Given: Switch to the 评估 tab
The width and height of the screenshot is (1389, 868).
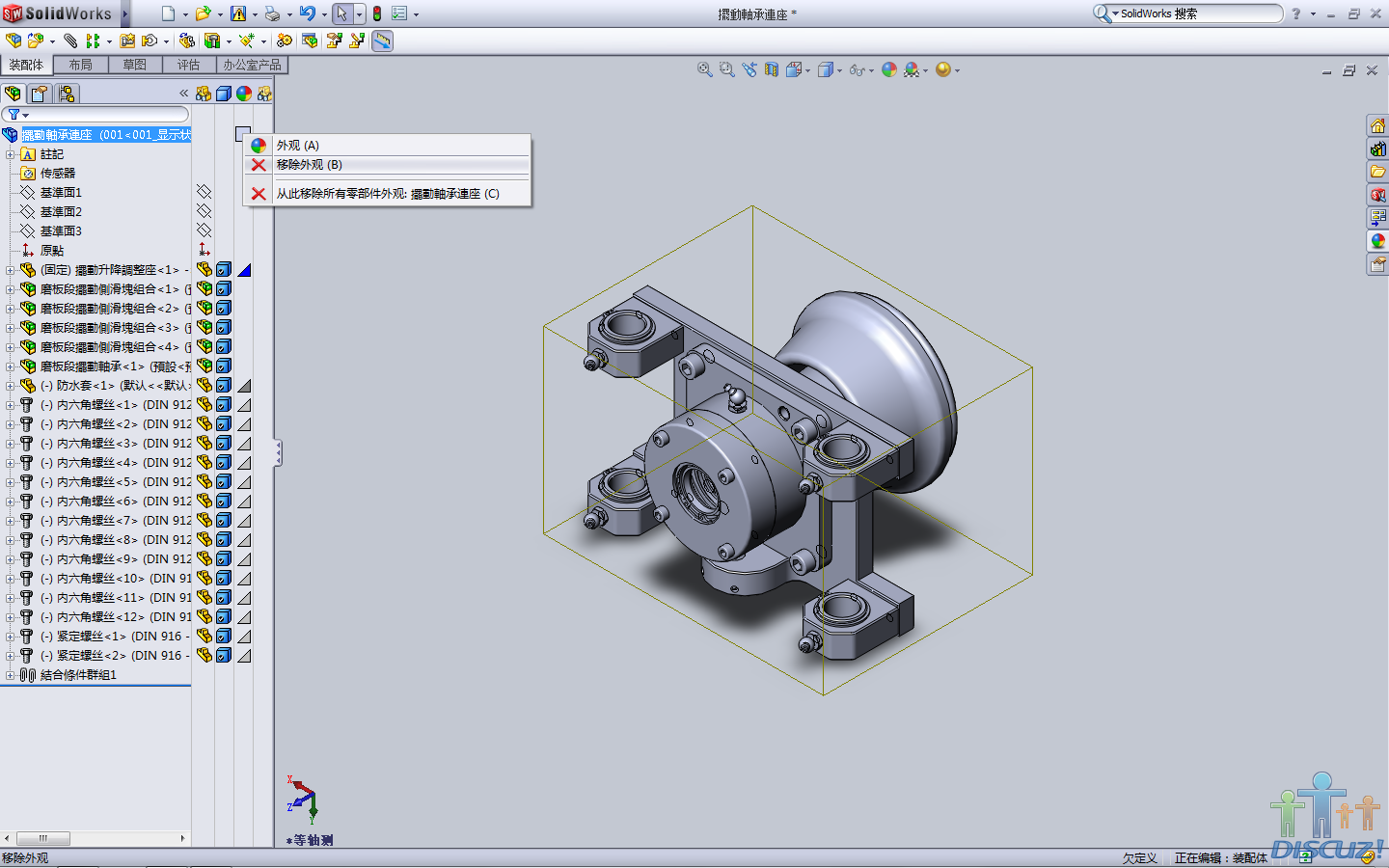Looking at the screenshot, I should click(x=188, y=65).
